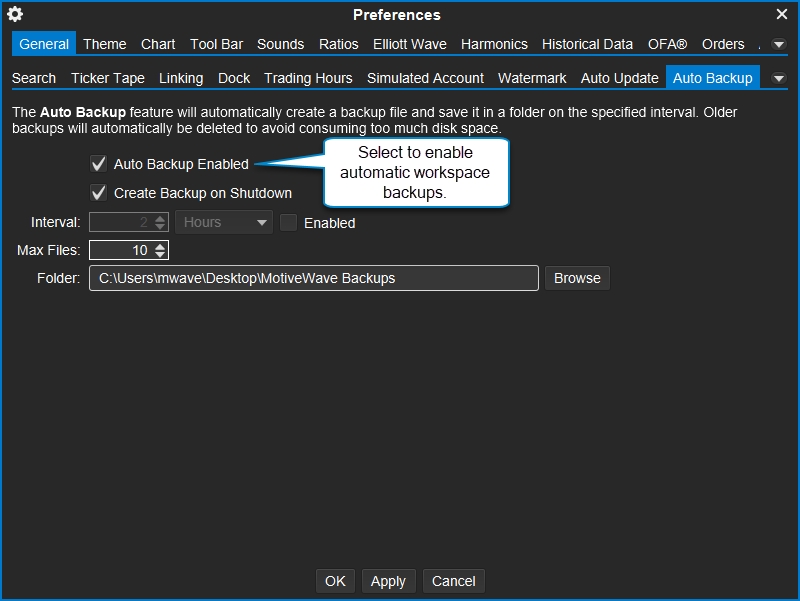Open the Hours interval unit dropdown

(x=224, y=223)
